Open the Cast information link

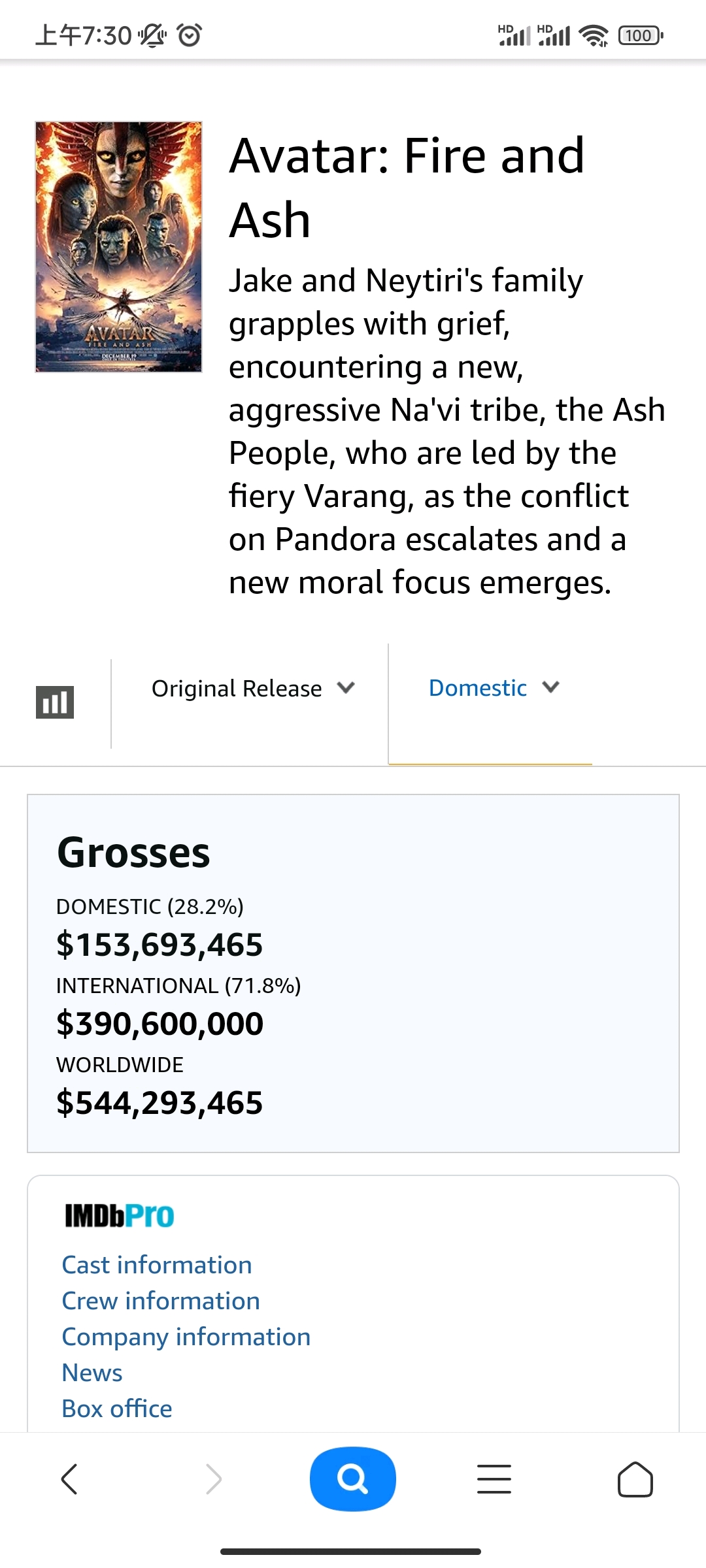click(x=157, y=1266)
